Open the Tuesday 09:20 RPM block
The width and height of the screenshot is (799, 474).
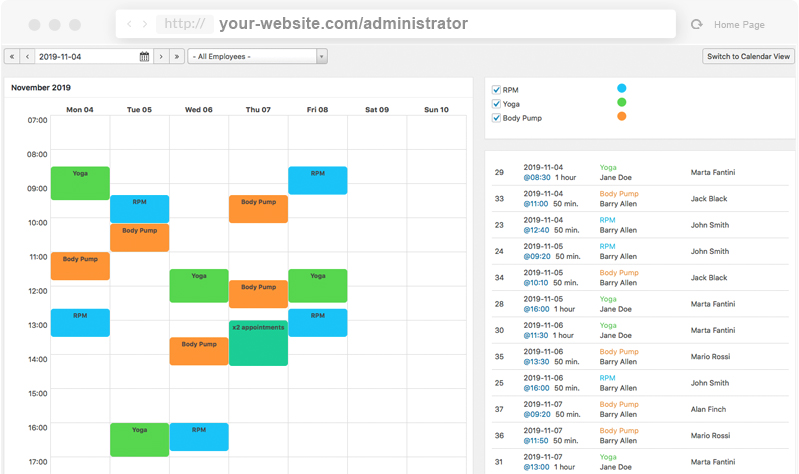[x=140, y=209]
